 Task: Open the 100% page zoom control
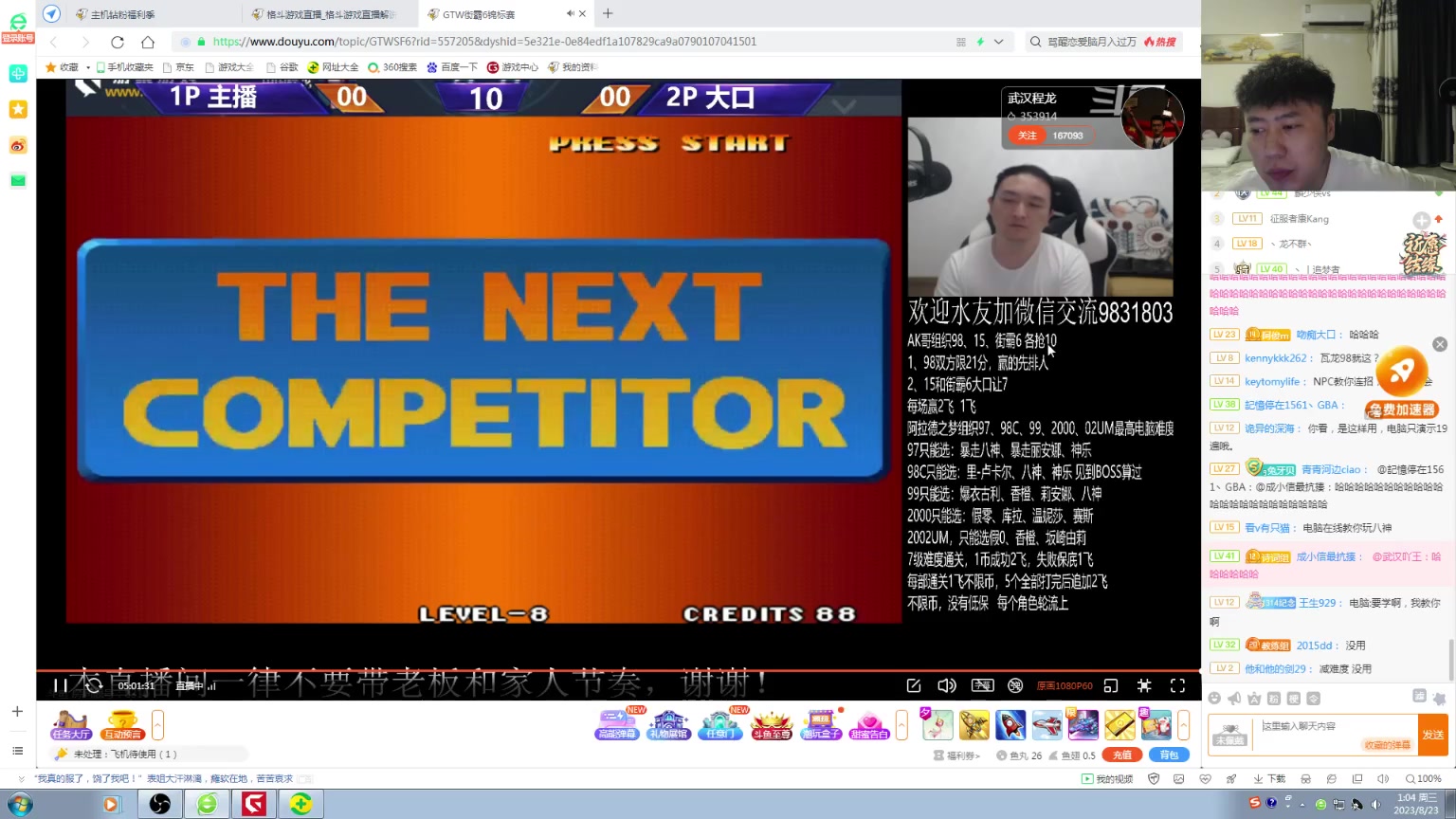(x=1423, y=779)
